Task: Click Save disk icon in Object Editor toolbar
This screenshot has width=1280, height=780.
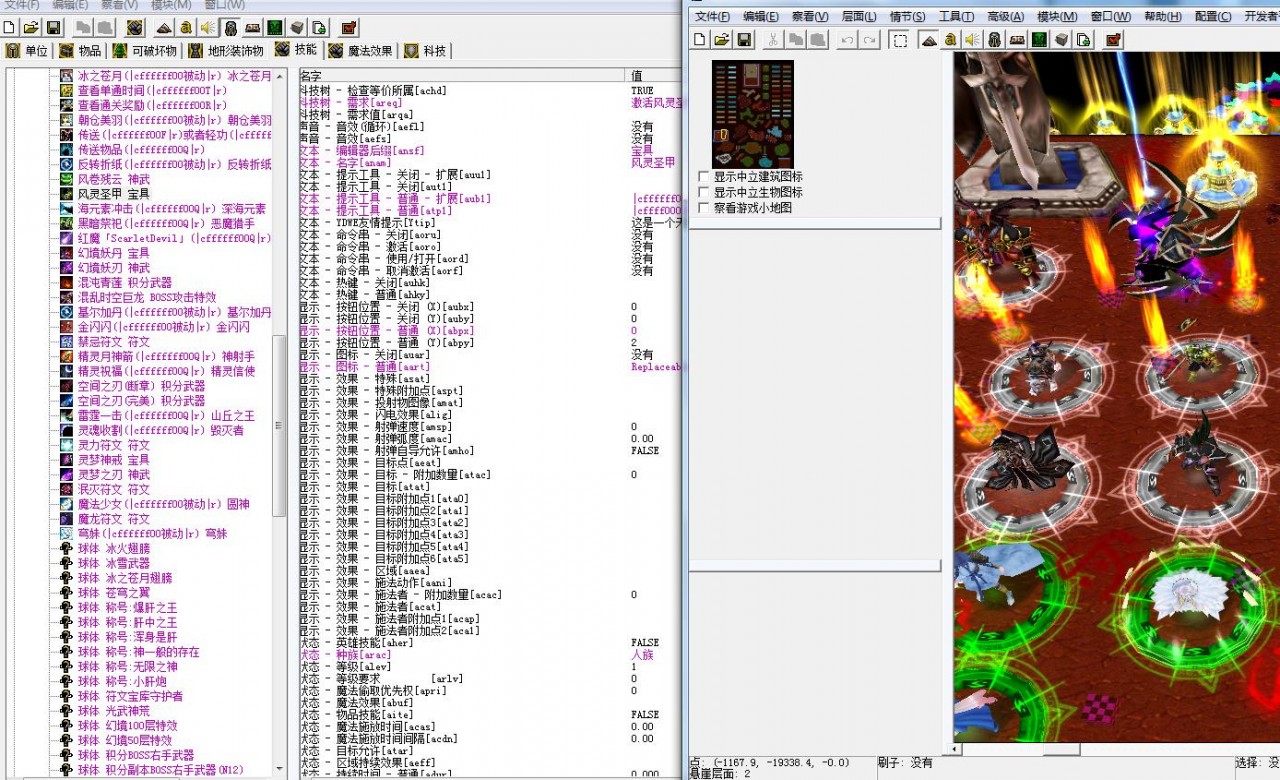Action: tap(53, 27)
